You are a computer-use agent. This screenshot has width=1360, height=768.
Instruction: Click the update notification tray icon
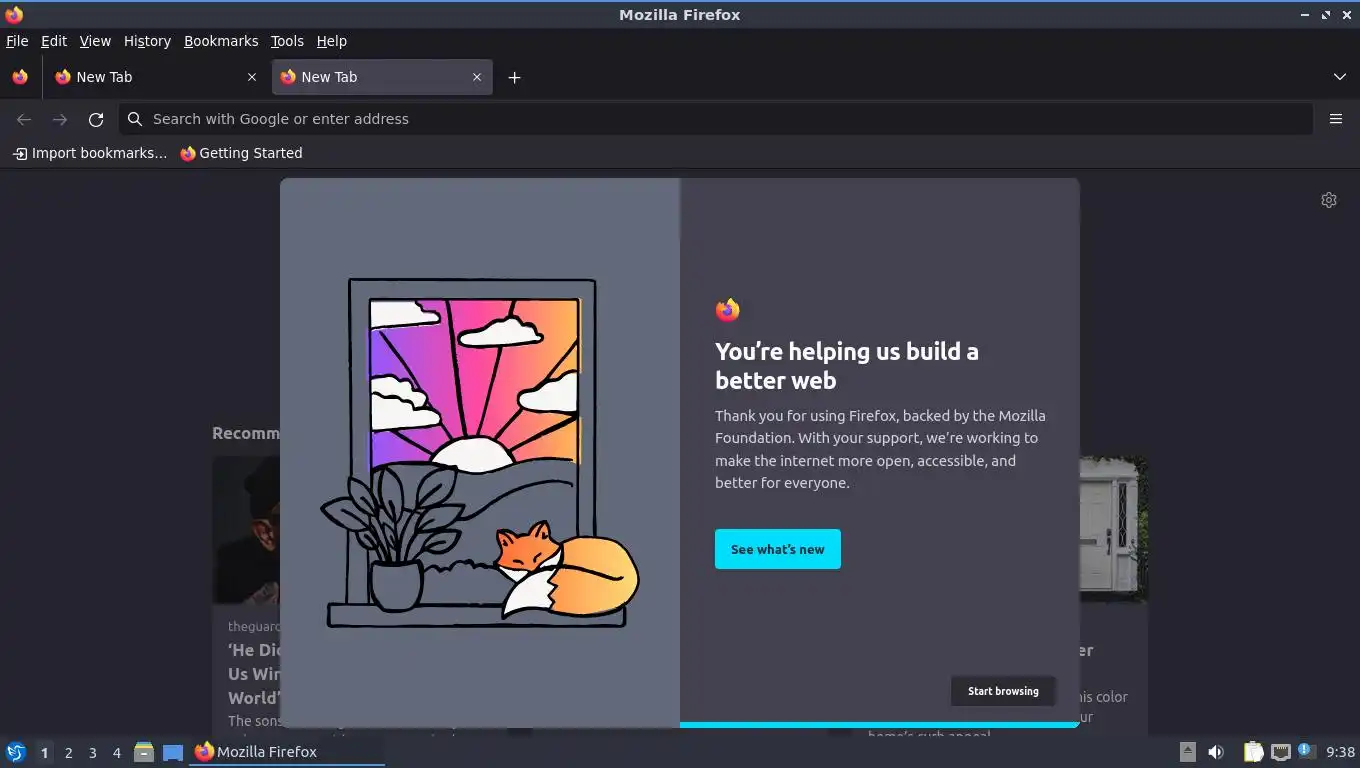1306,751
